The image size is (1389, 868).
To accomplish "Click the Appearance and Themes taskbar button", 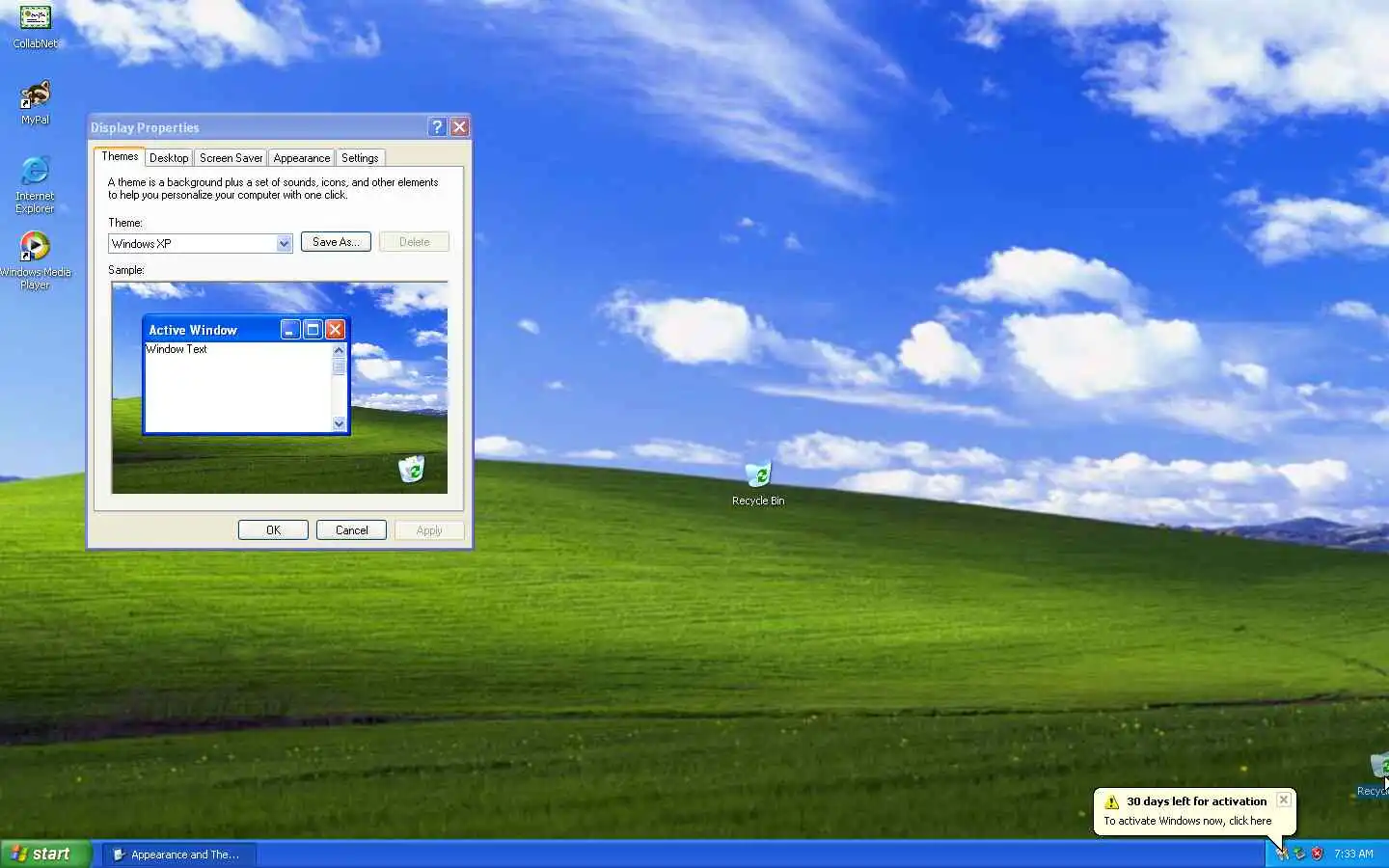I will click(179, 854).
